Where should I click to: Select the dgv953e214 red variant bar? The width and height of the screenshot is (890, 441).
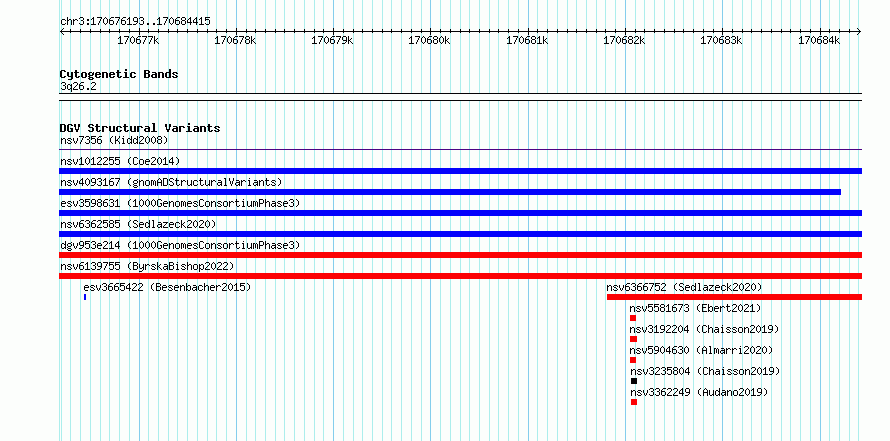pos(460,255)
